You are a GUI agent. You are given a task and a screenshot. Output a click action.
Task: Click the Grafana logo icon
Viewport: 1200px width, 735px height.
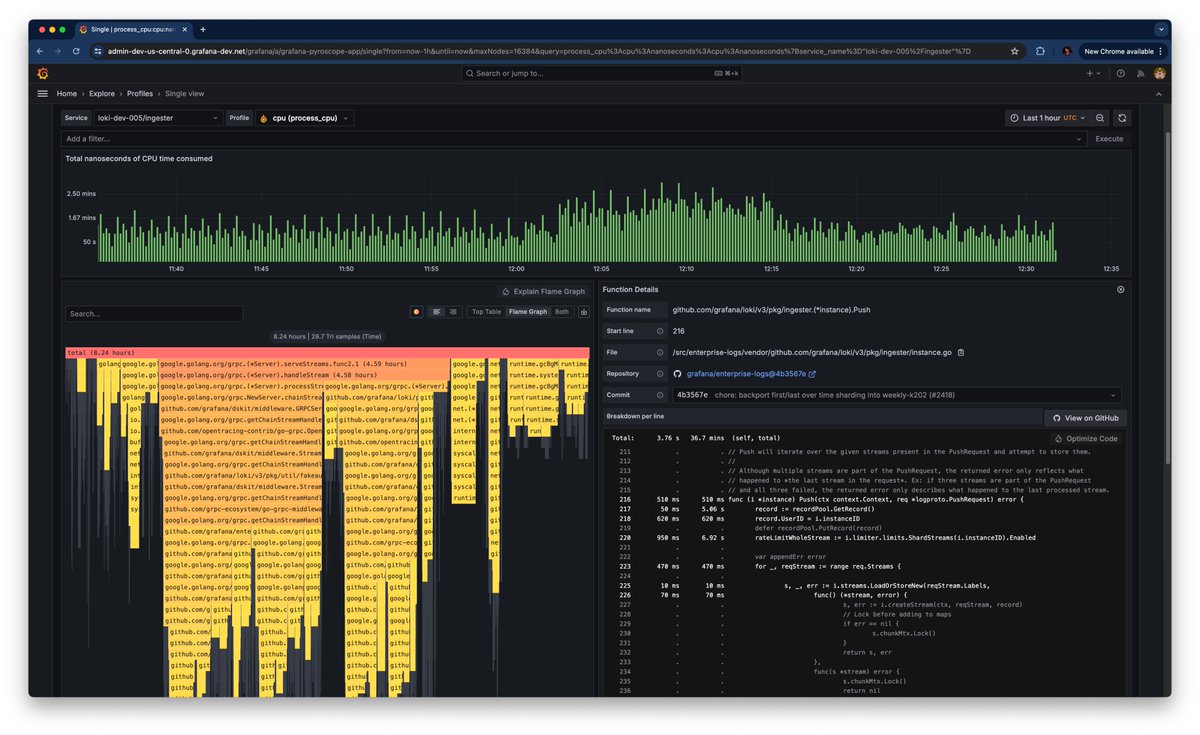[x=42, y=73]
